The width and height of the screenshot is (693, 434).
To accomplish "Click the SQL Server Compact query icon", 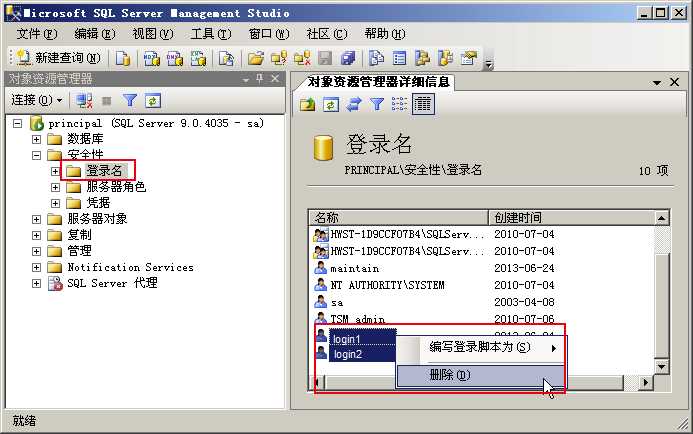I will pos(226,58).
